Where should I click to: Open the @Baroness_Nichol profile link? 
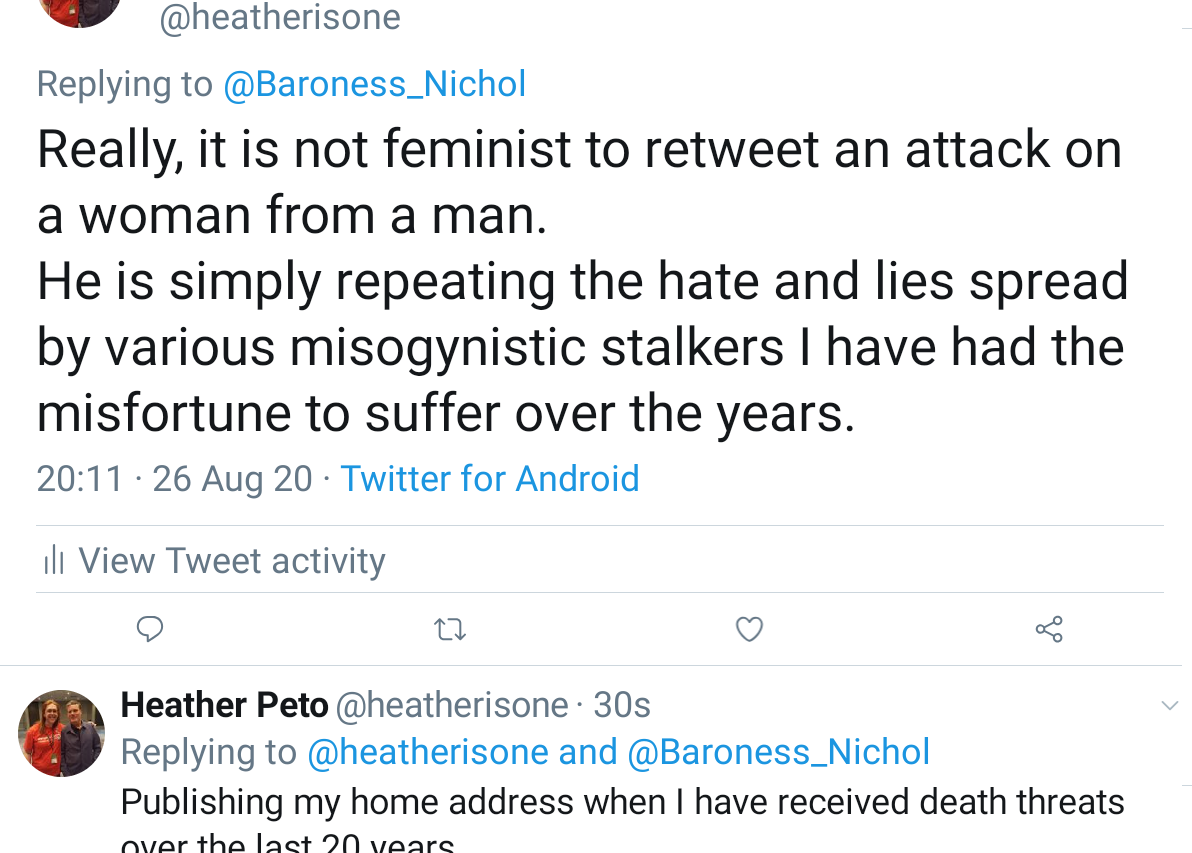[374, 83]
